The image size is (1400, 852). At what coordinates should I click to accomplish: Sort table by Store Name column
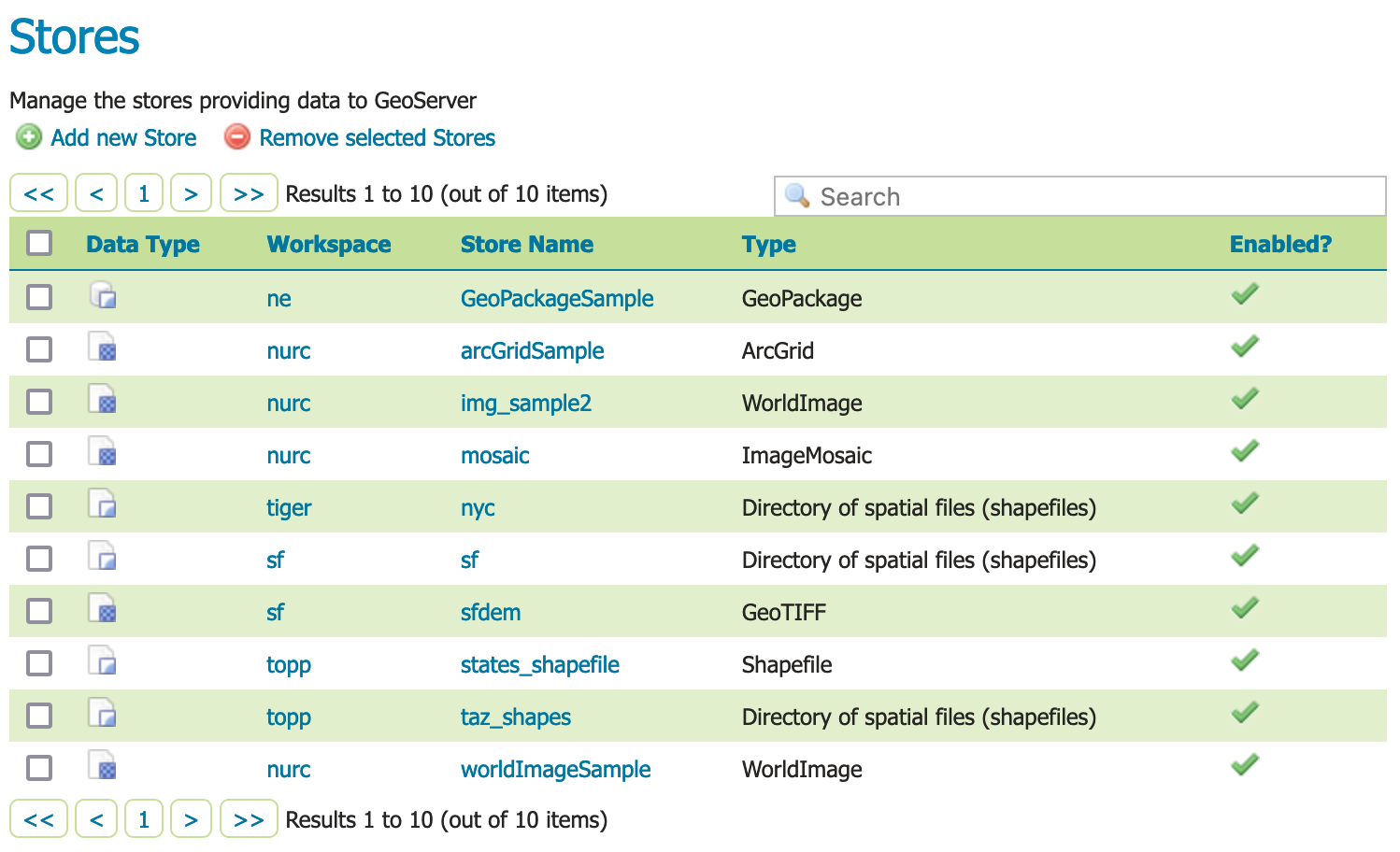coord(526,245)
